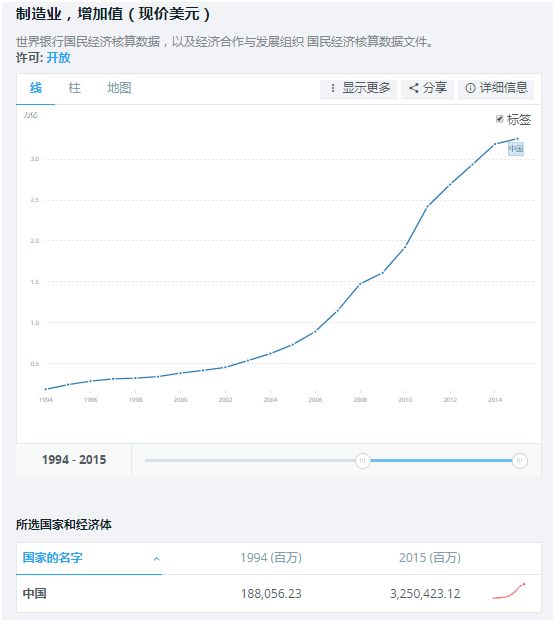The image size is (555, 622).
Task: Click the 2014 data point on line
Action: coord(495,144)
